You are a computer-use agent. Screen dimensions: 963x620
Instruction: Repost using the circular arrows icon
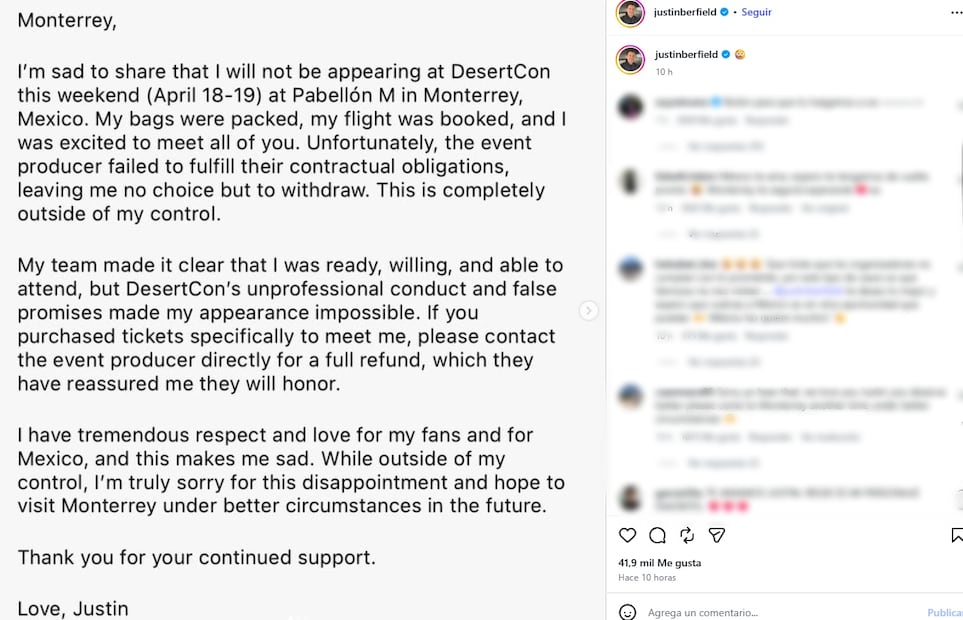687,535
